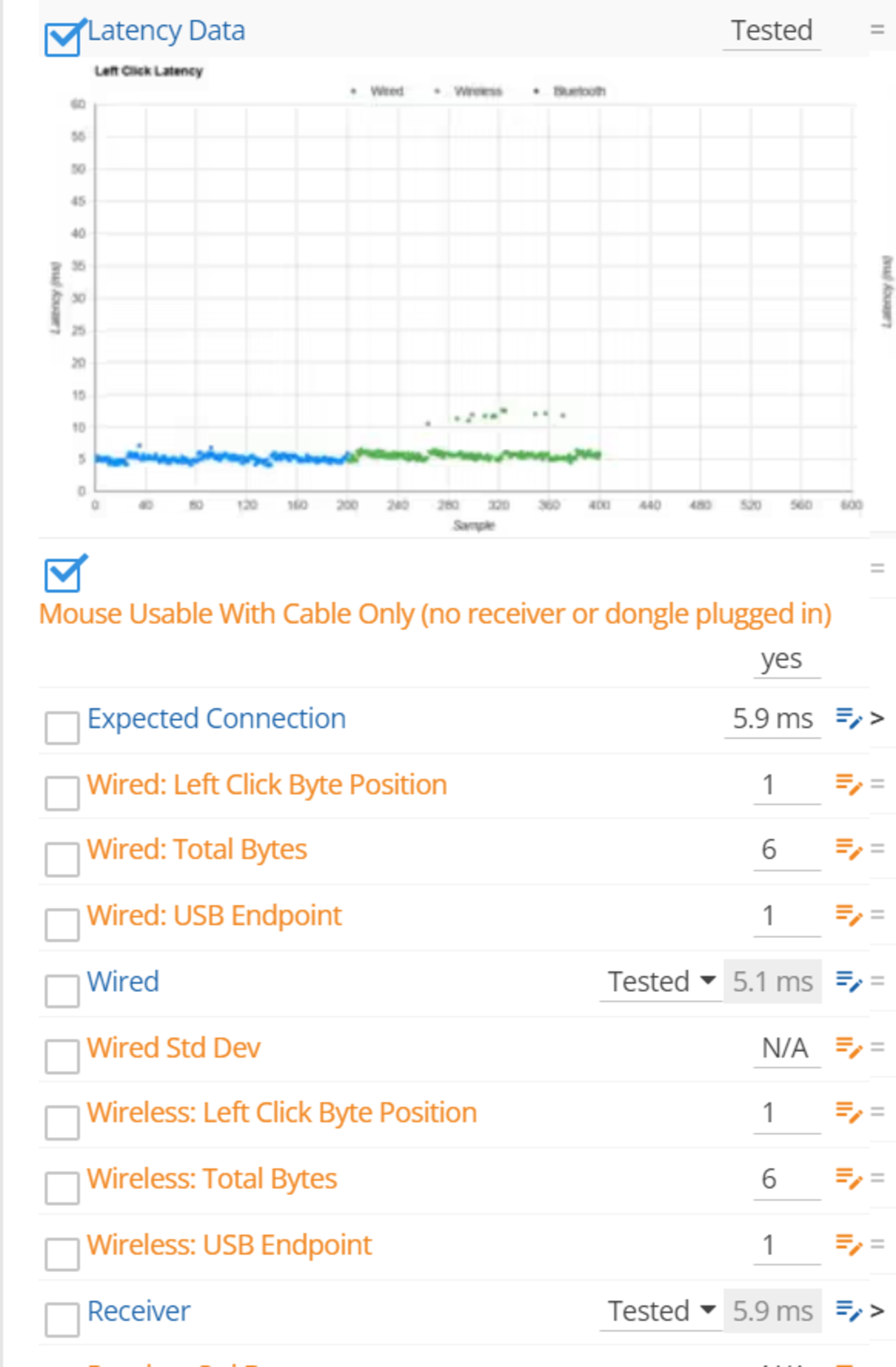Toggle the Bluetooth series in the chart legend
896x1367 pixels.
pyautogui.click(x=578, y=91)
